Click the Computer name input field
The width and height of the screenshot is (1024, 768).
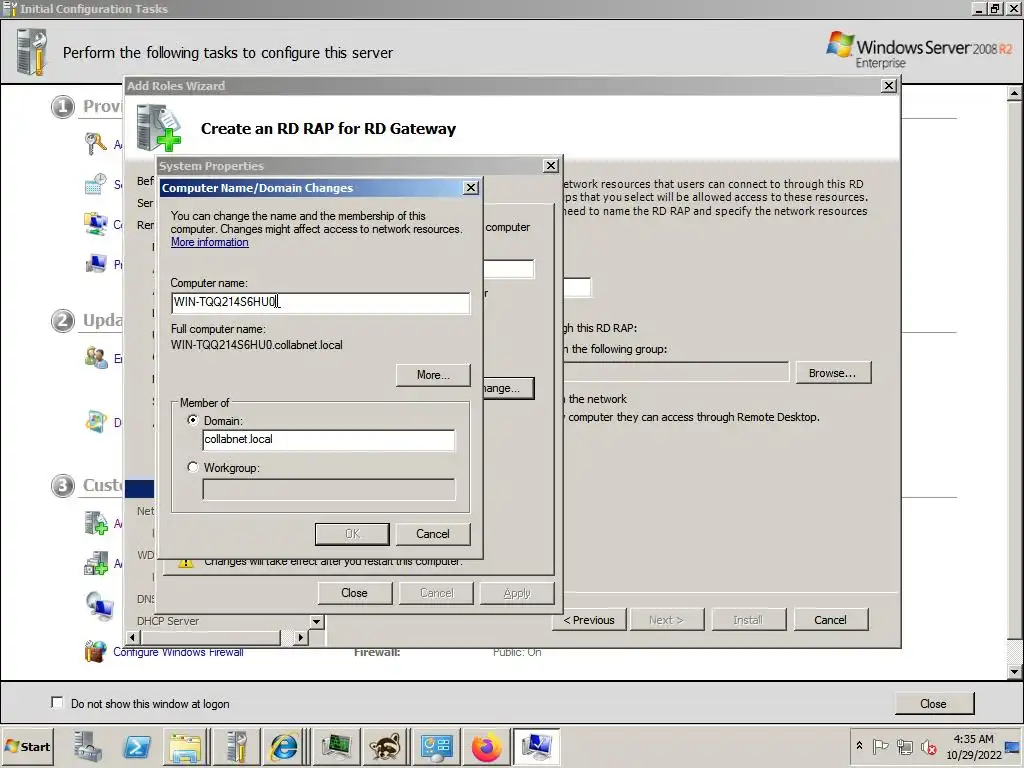click(x=320, y=302)
